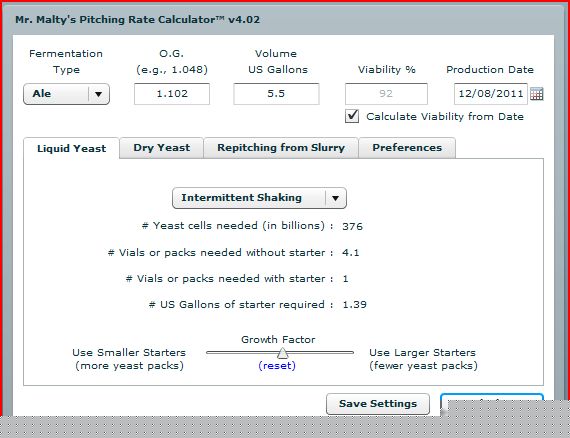Click the Volume field showing 5.5
Viewport: 570px width, 438px height.
coord(276,94)
